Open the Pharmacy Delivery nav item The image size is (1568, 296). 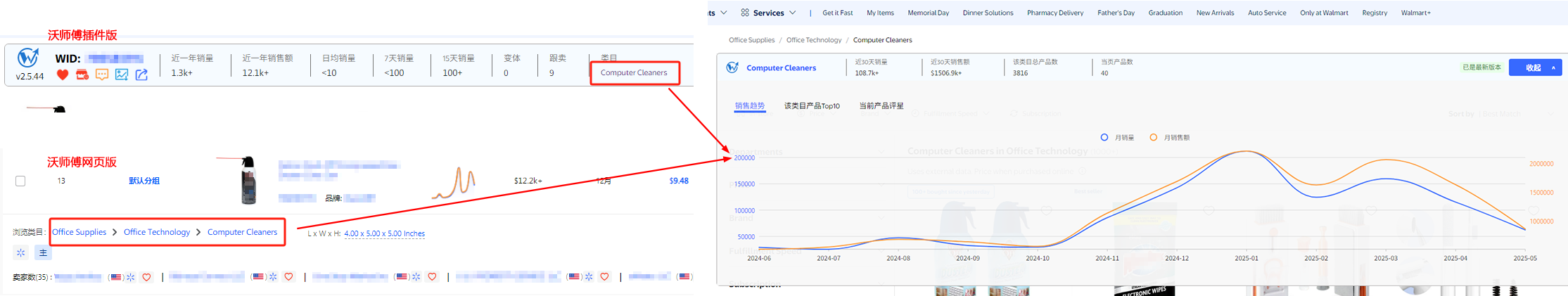[x=1054, y=13]
